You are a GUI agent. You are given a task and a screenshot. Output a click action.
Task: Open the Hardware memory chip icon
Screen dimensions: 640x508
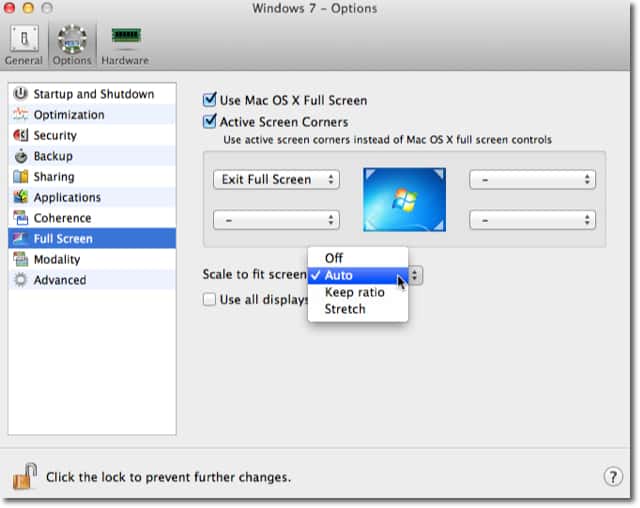(126, 36)
